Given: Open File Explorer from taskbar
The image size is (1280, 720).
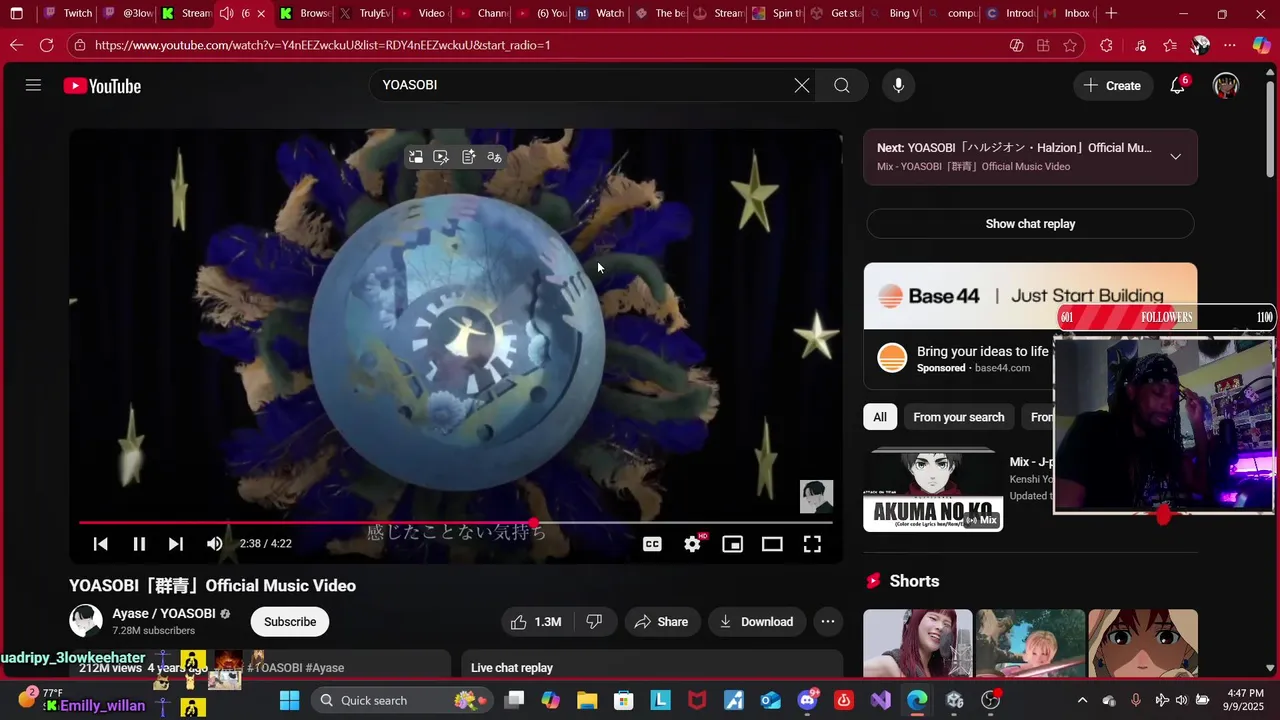Looking at the screenshot, I should pyautogui.click(x=586, y=700).
